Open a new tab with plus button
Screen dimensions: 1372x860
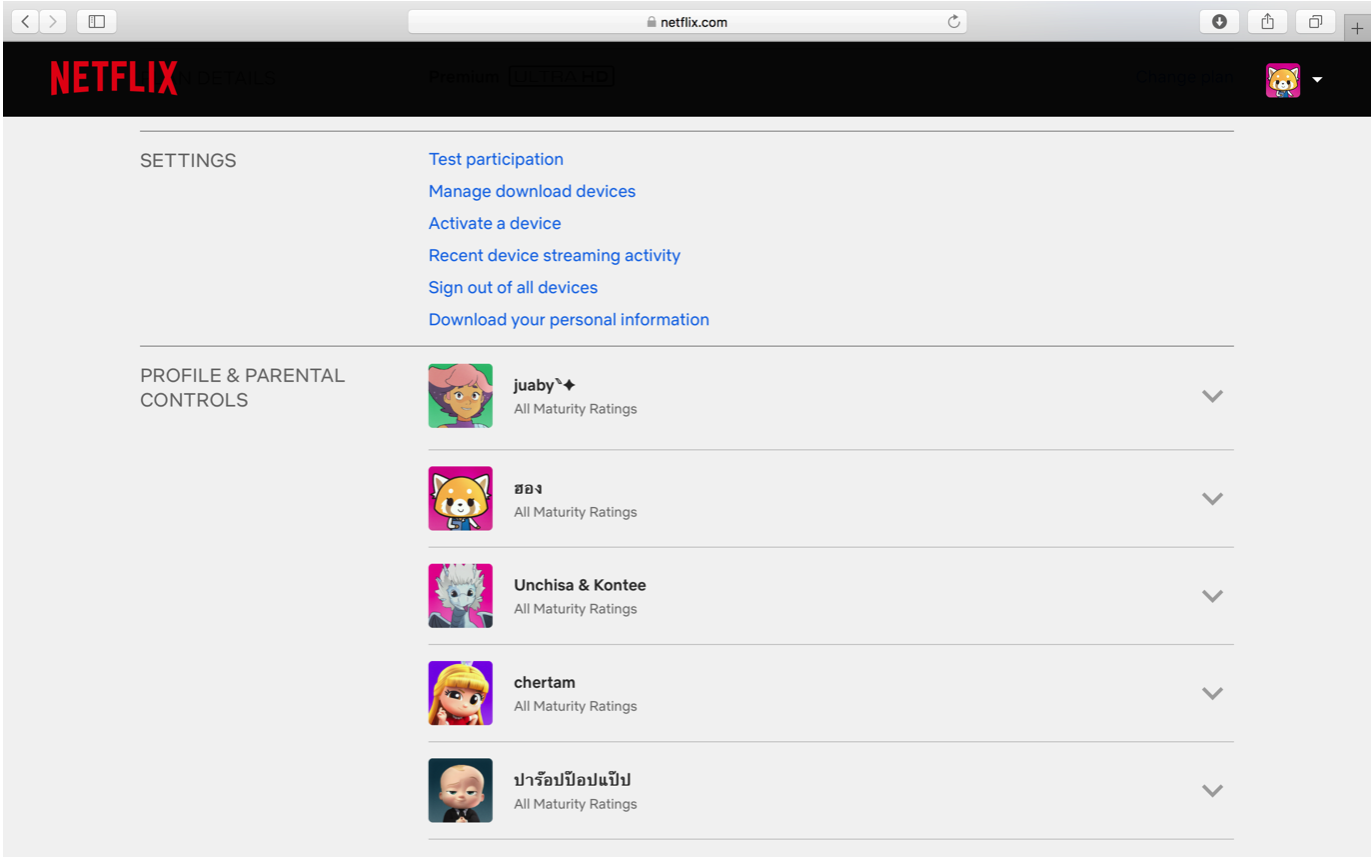pyautogui.click(x=1356, y=28)
